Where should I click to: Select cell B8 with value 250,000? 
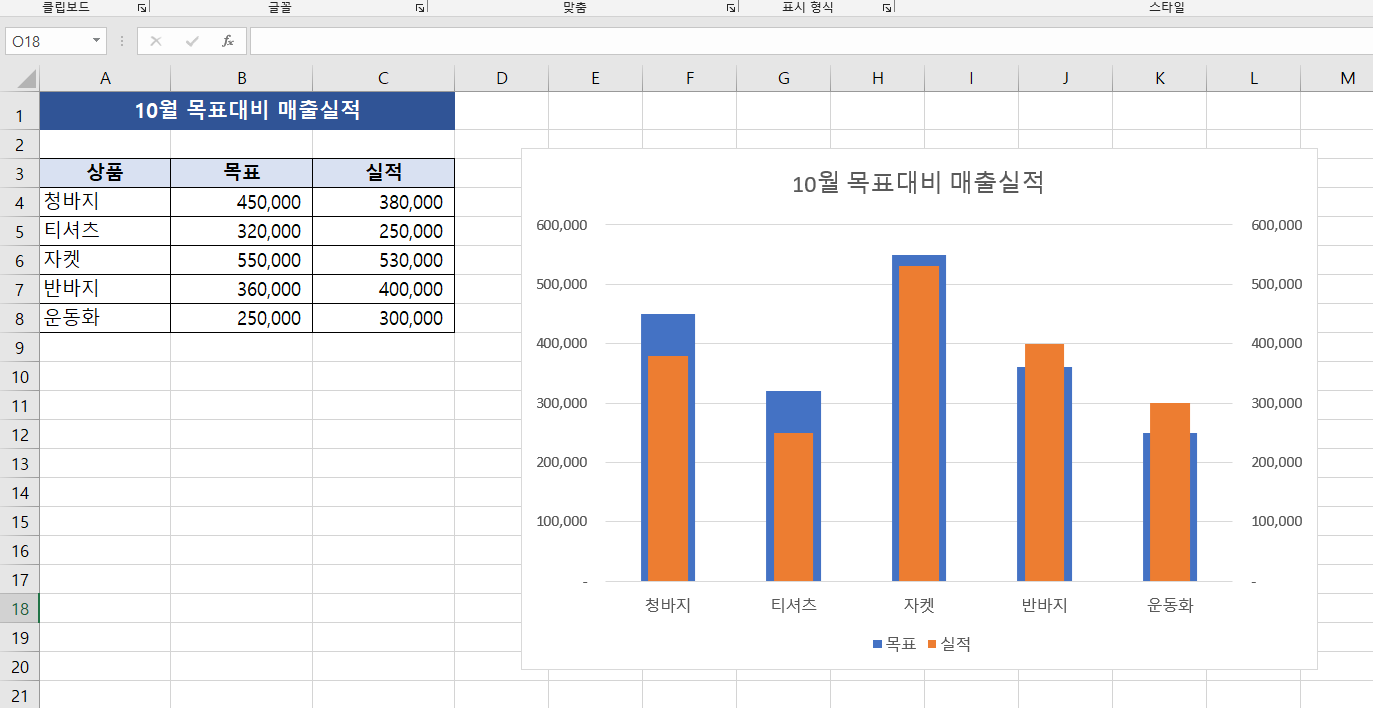click(241, 318)
